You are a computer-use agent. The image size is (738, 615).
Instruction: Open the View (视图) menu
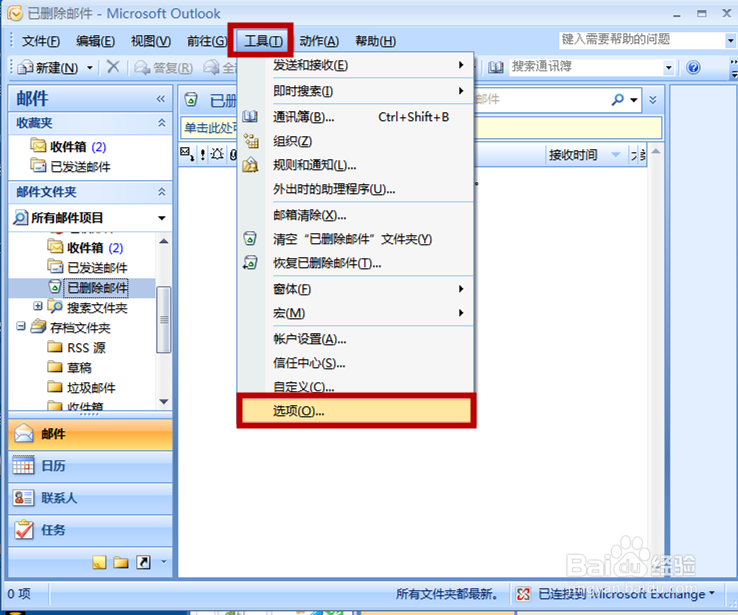tap(151, 41)
